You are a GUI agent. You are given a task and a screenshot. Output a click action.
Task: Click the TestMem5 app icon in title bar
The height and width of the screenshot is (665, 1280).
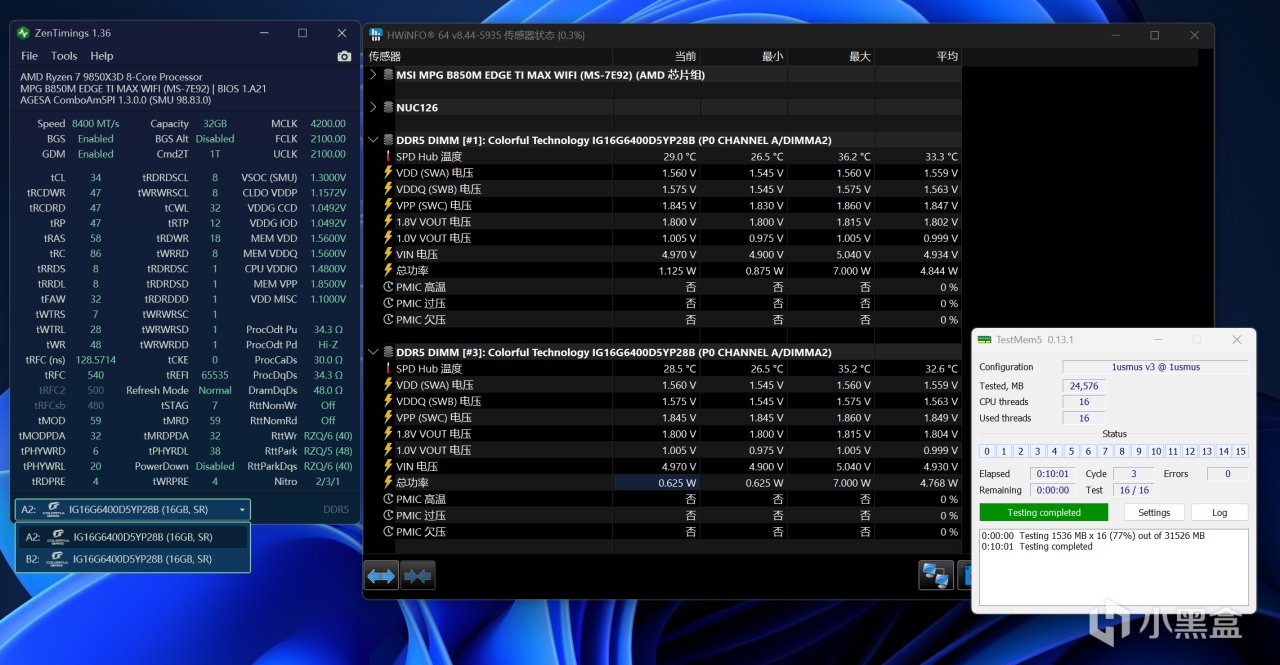985,340
